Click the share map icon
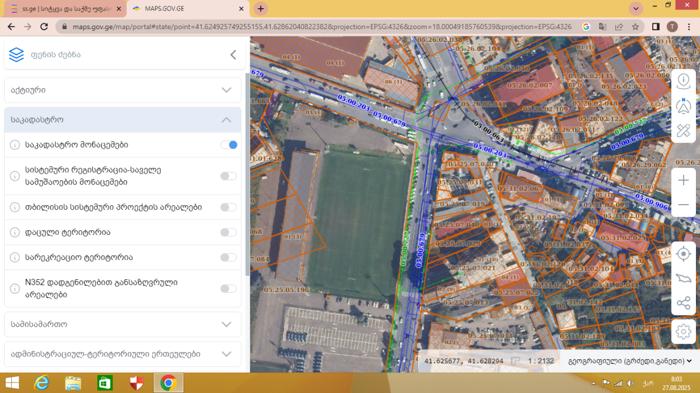Viewport: 700px width, 393px height. click(x=683, y=303)
